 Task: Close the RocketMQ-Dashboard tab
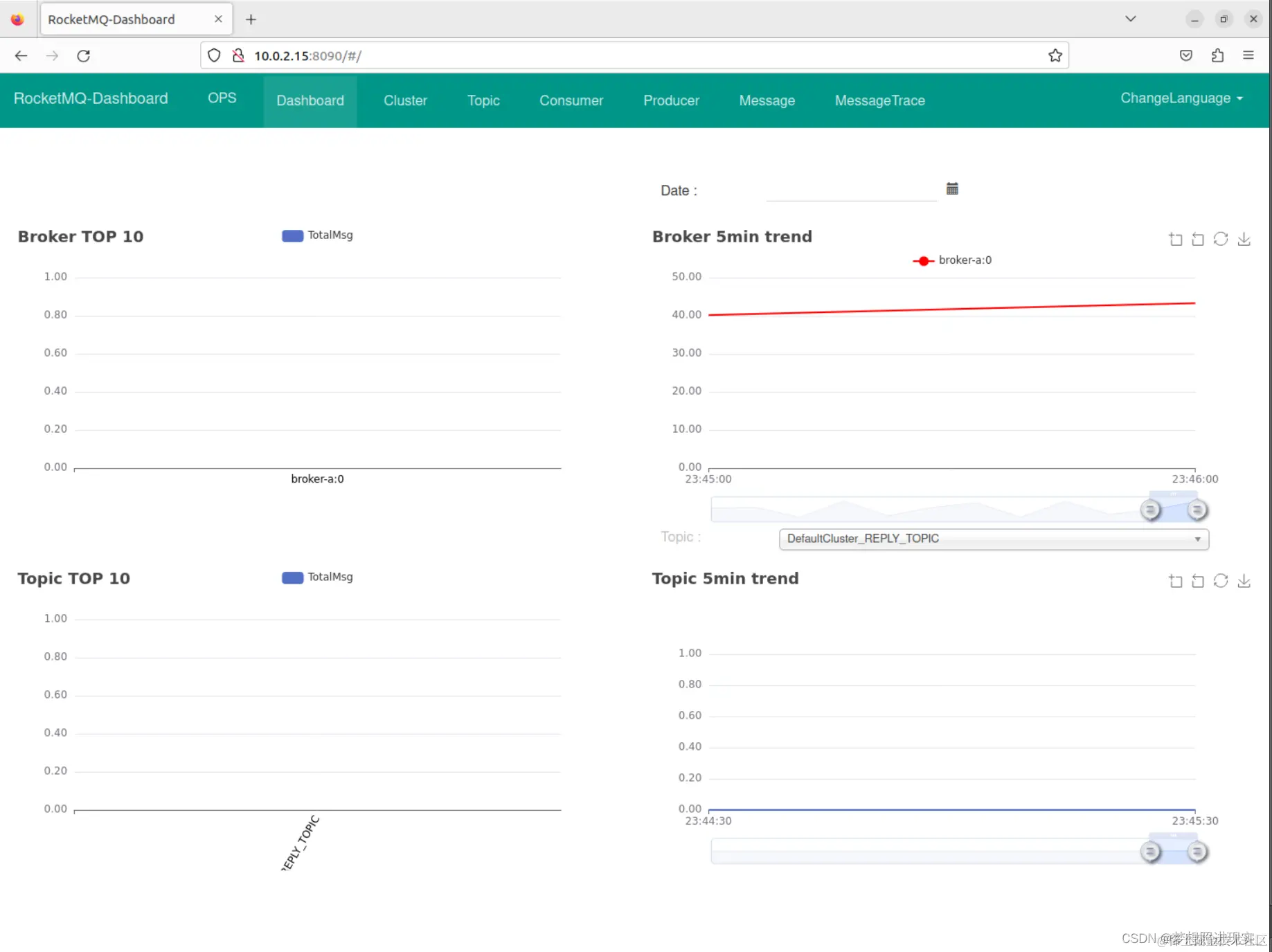(x=218, y=19)
